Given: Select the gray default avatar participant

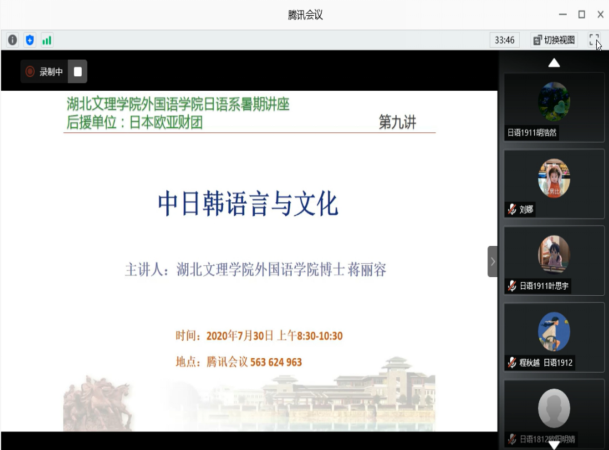Looking at the screenshot, I should [x=553, y=408].
